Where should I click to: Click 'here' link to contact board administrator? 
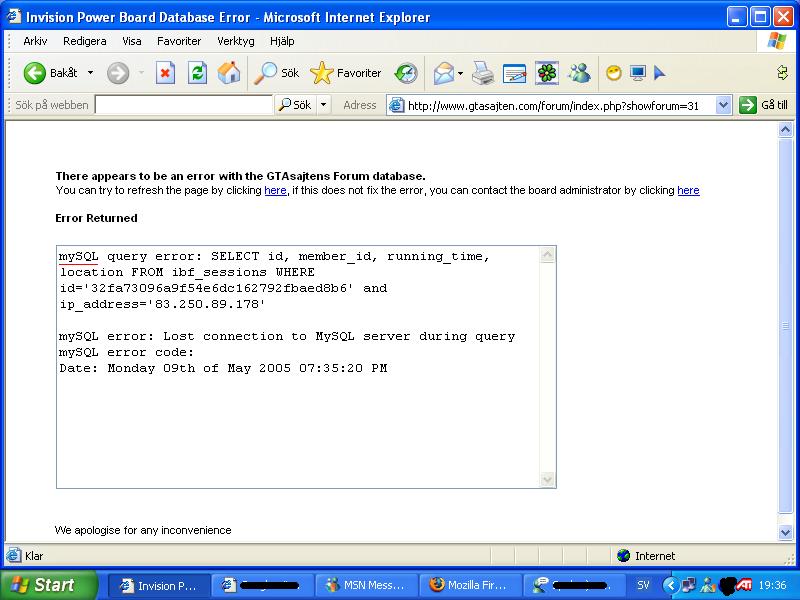tap(688, 190)
